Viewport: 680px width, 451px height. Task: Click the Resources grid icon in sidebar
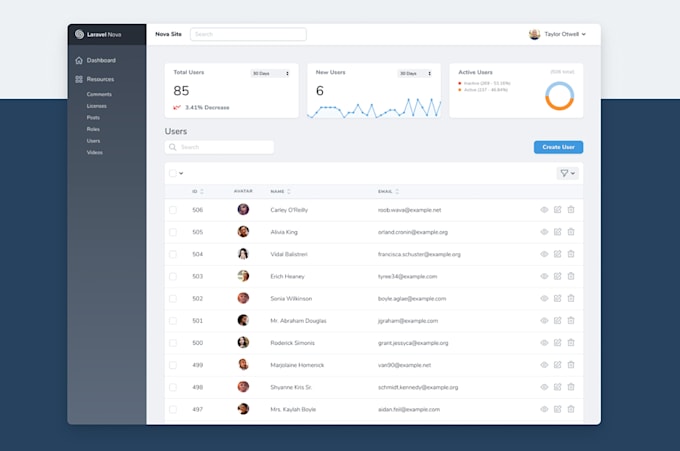tap(79, 79)
